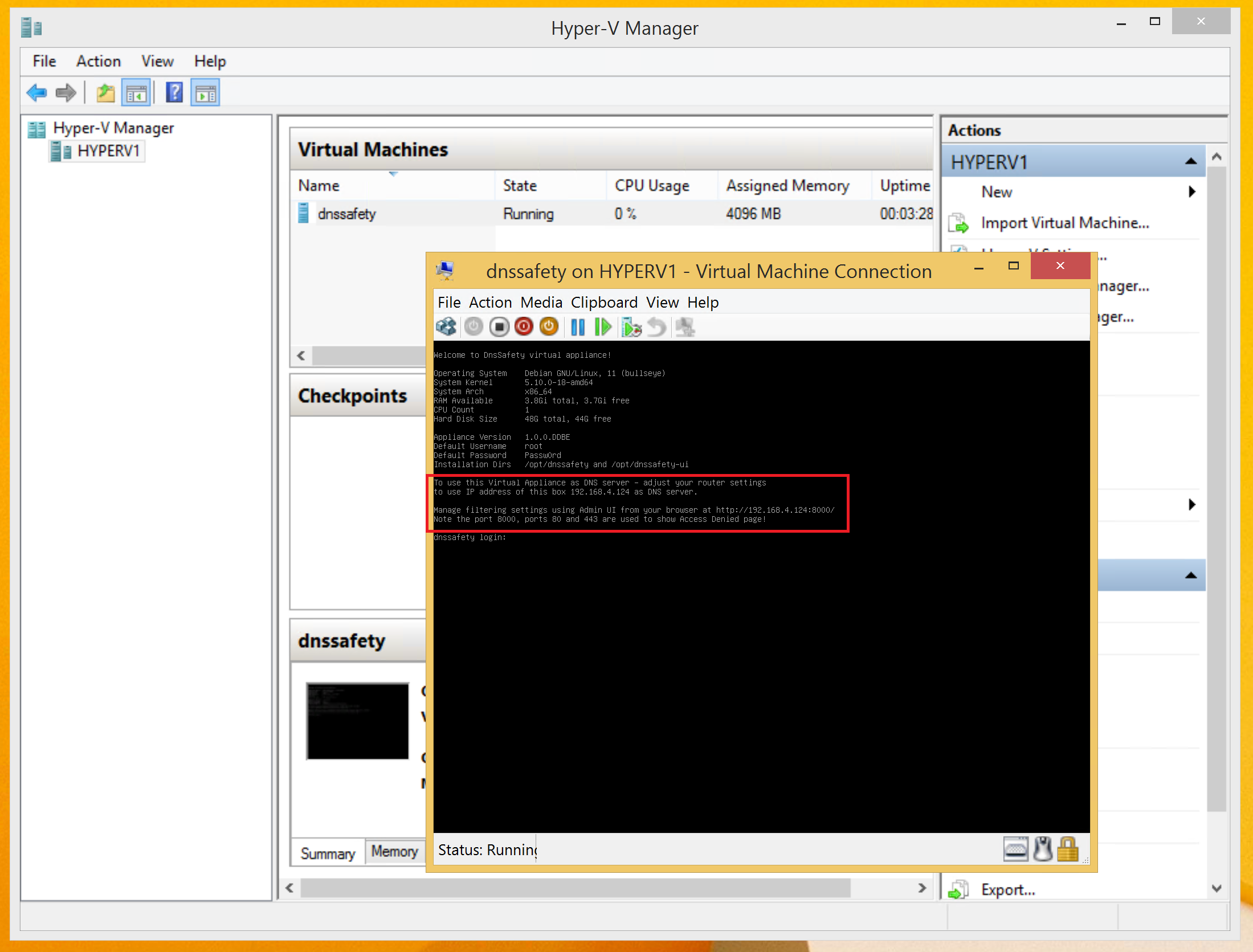Screen dimensions: 1253x952
Task: Click left arrow of Virtual Machines list scrollbar
Action: click(x=301, y=356)
